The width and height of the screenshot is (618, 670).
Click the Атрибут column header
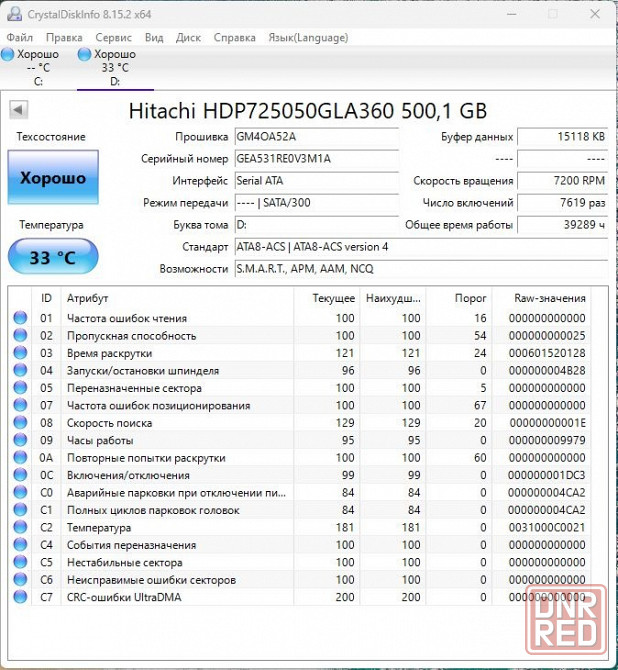point(87,298)
